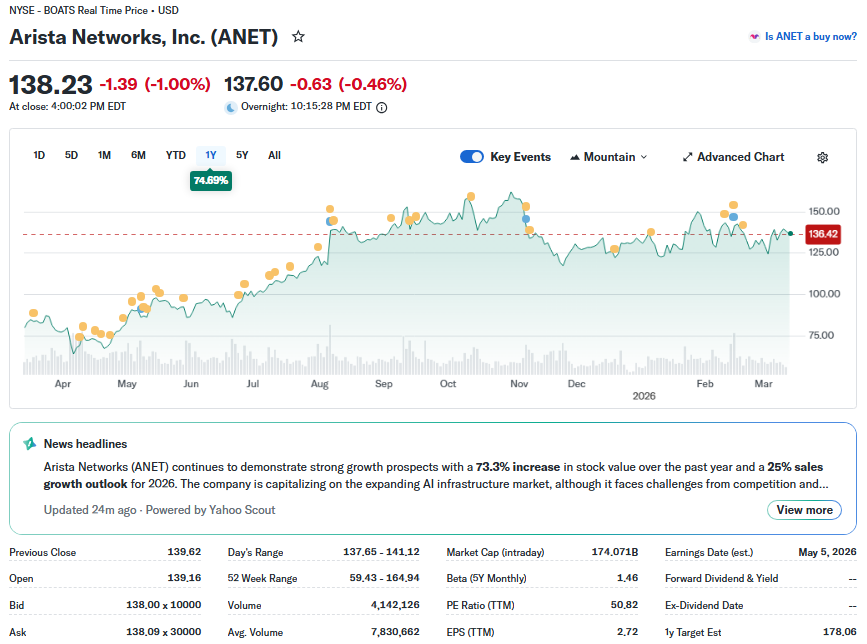
Task: Click the orange event marker at far left of chart
Action: [x=34, y=313]
